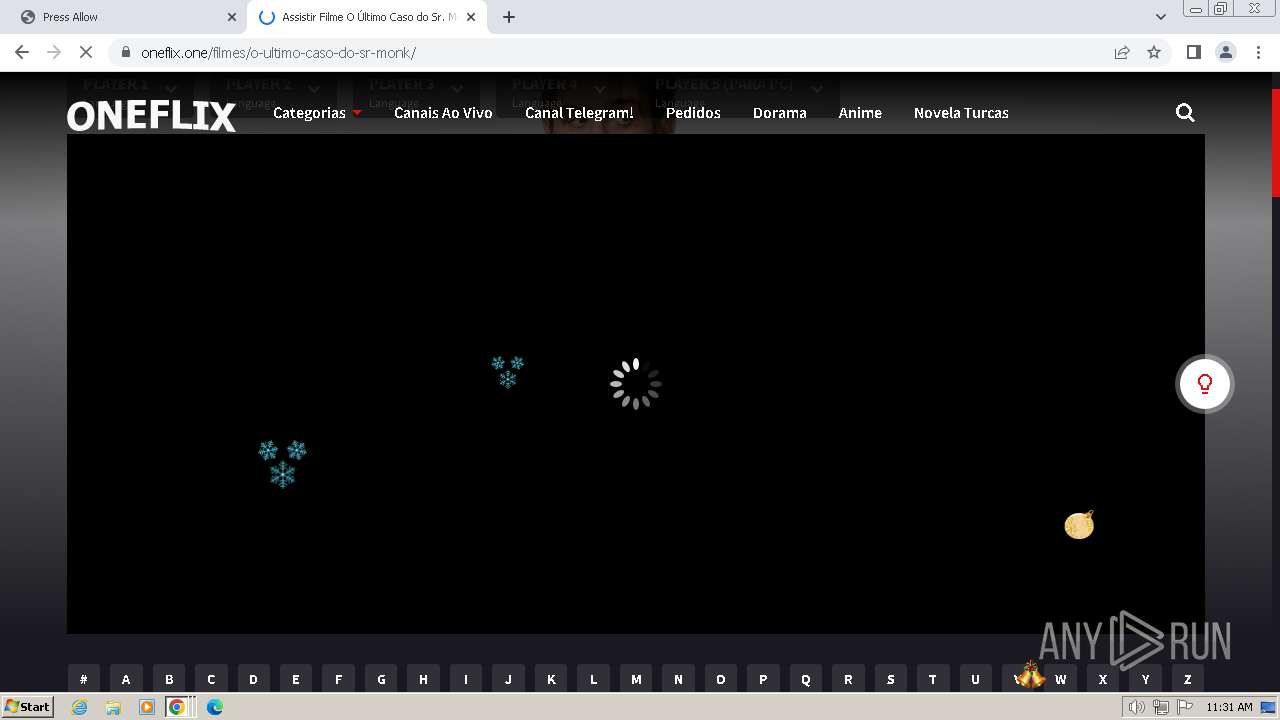Filter titles by letter S
The height and width of the screenshot is (720, 1280).
pyautogui.click(x=891, y=679)
